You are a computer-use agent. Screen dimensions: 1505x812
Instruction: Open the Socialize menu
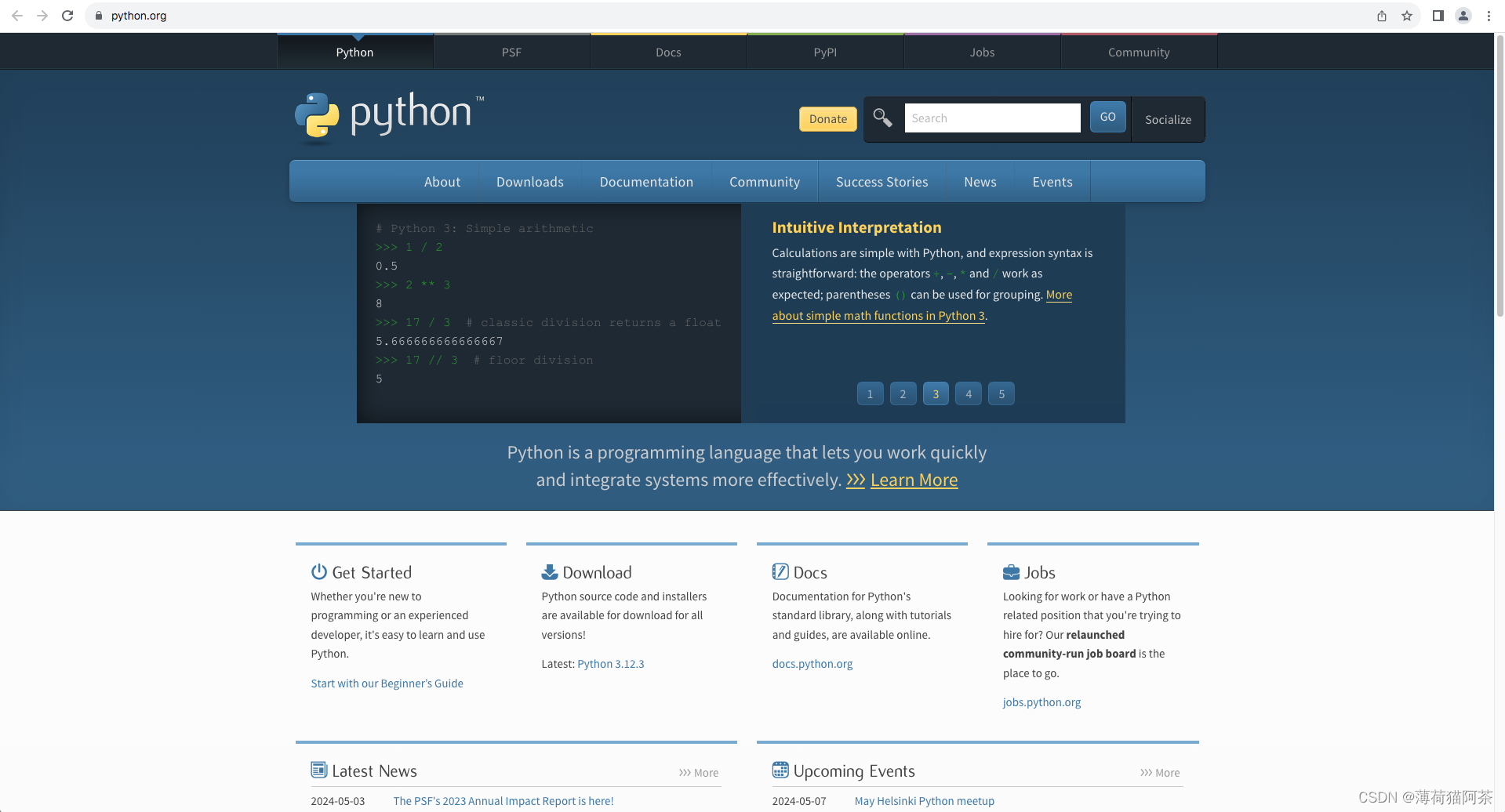pyautogui.click(x=1168, y=119)
